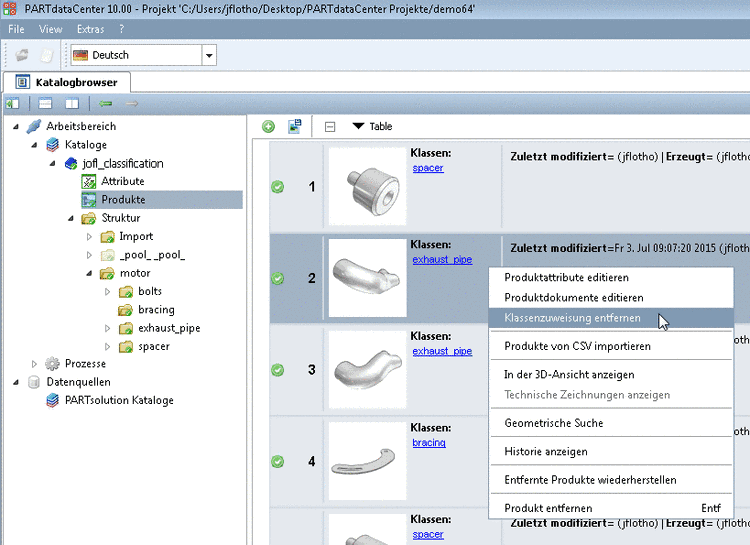Click the Datenquellen database icon

coord(34,382)
